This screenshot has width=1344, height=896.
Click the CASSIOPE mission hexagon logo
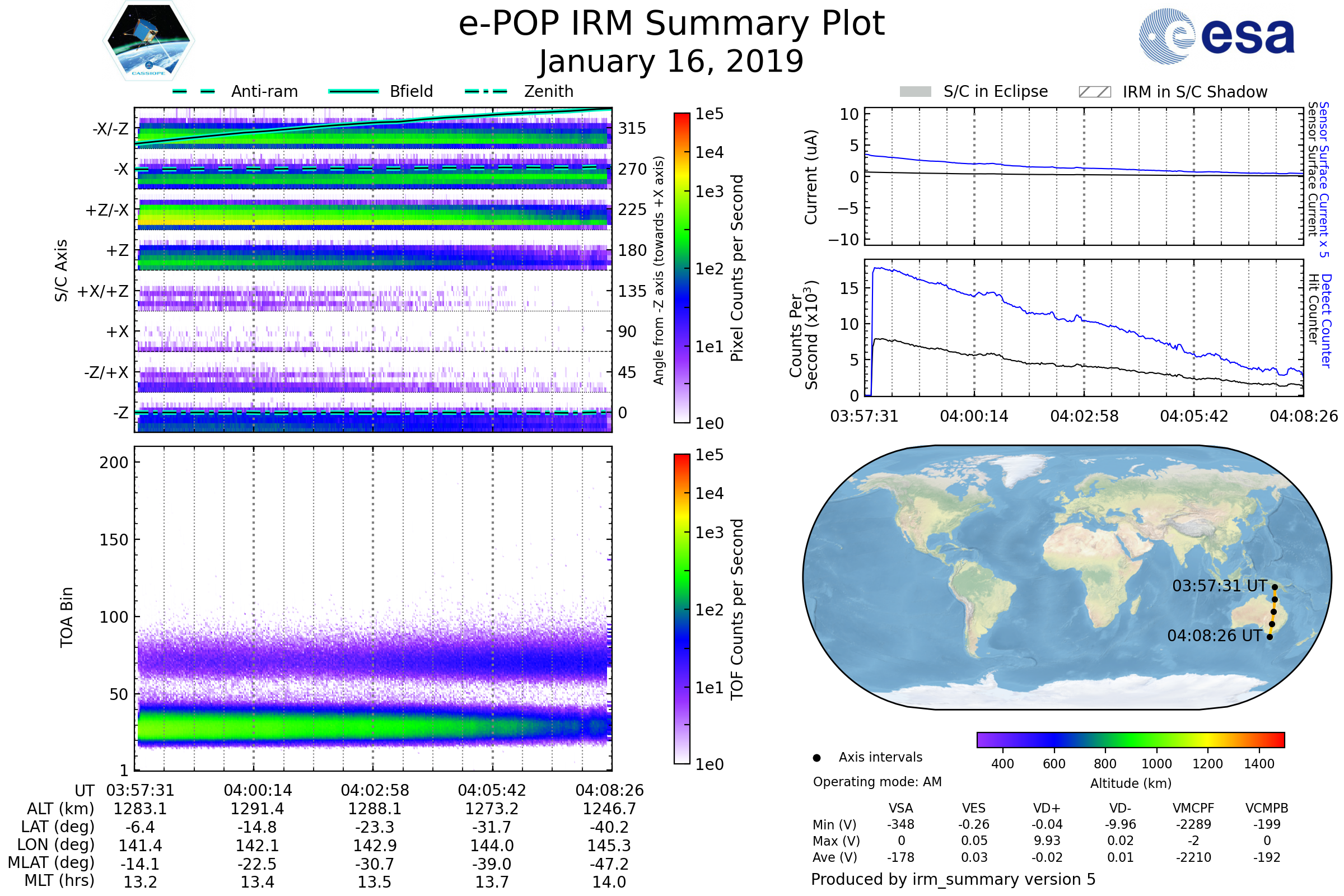[148, 41]
